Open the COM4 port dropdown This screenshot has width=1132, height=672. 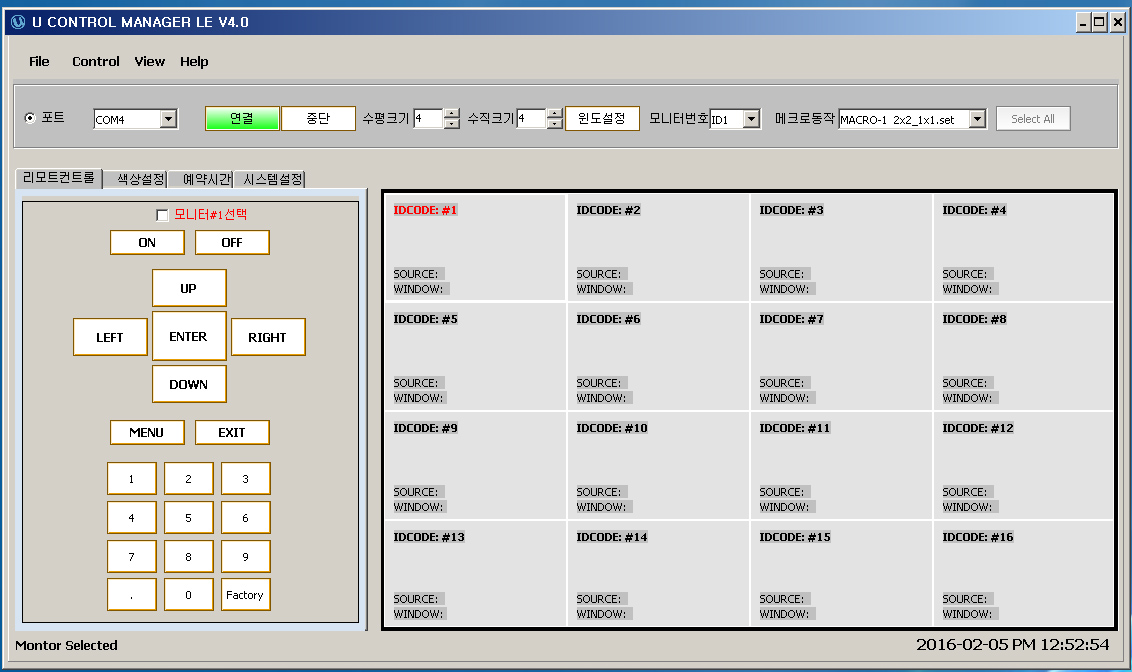168,119
